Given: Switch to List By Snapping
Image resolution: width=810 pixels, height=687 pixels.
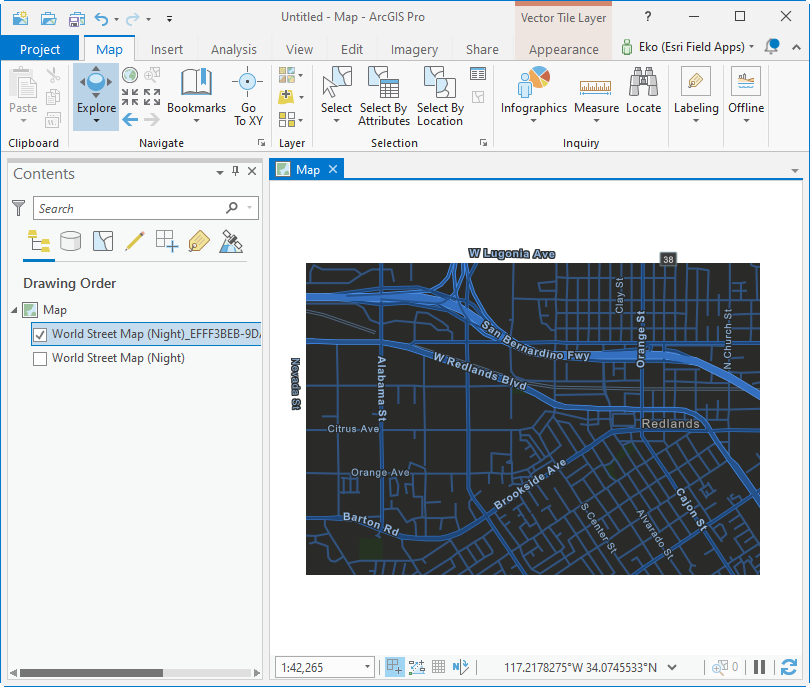Looking at the screenshot, I should click(167, 241).
